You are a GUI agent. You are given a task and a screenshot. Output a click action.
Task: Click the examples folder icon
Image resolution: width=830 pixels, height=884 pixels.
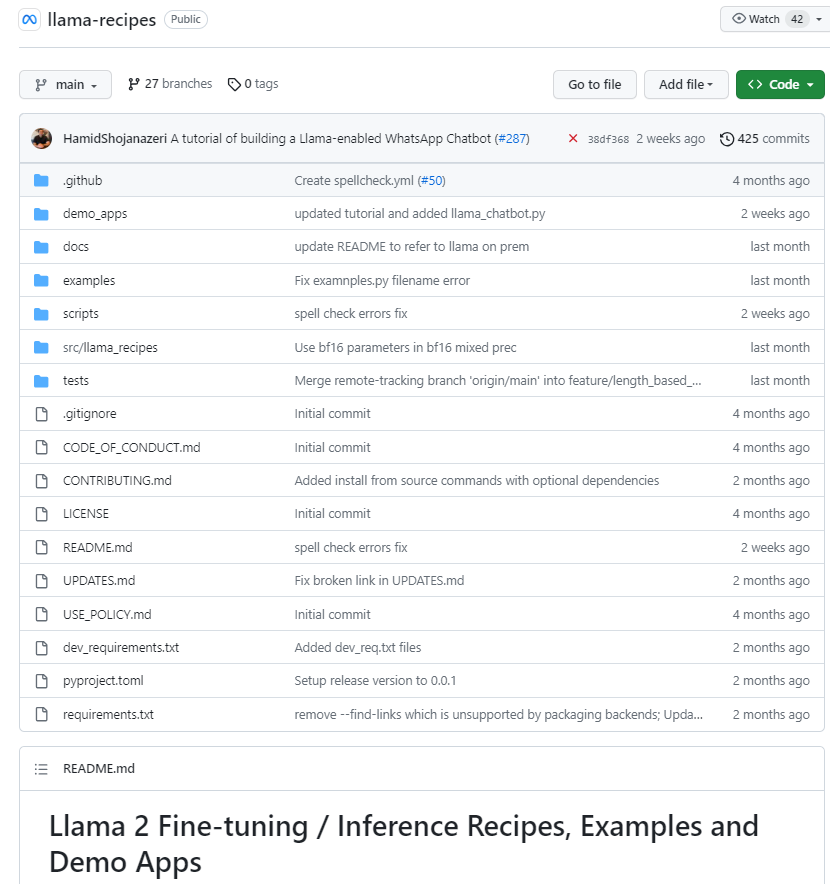coord(41,280)
